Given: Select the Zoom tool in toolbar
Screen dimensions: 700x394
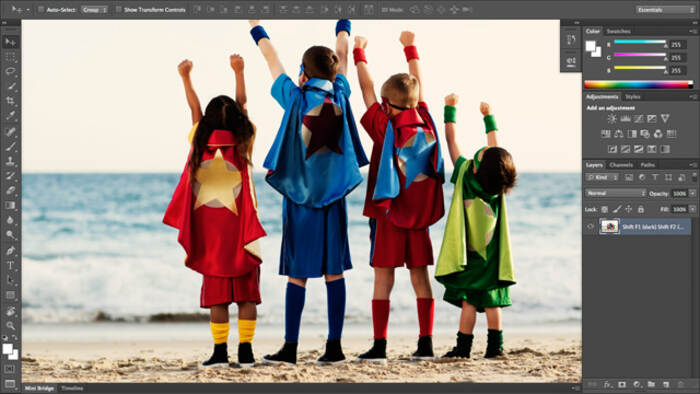Looking at the screenshot, I should click(x=10, y=326).
